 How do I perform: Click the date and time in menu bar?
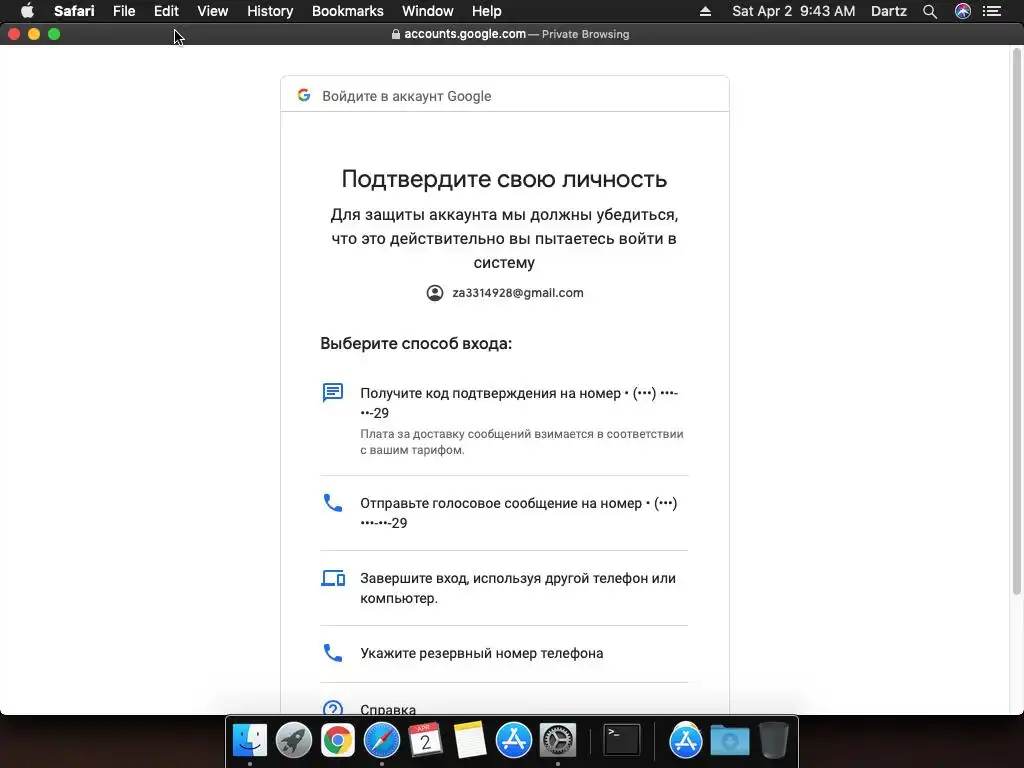click(793, 11)
